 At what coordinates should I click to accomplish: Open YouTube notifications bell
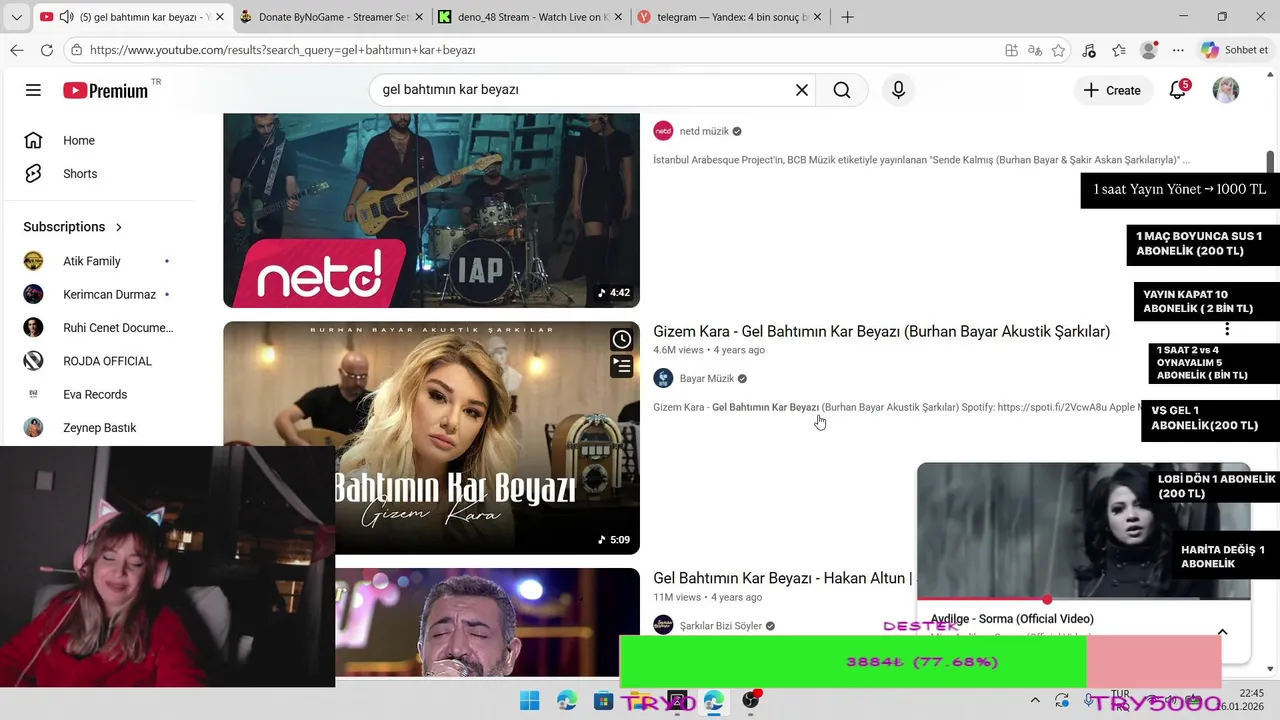click(1178, 90)
